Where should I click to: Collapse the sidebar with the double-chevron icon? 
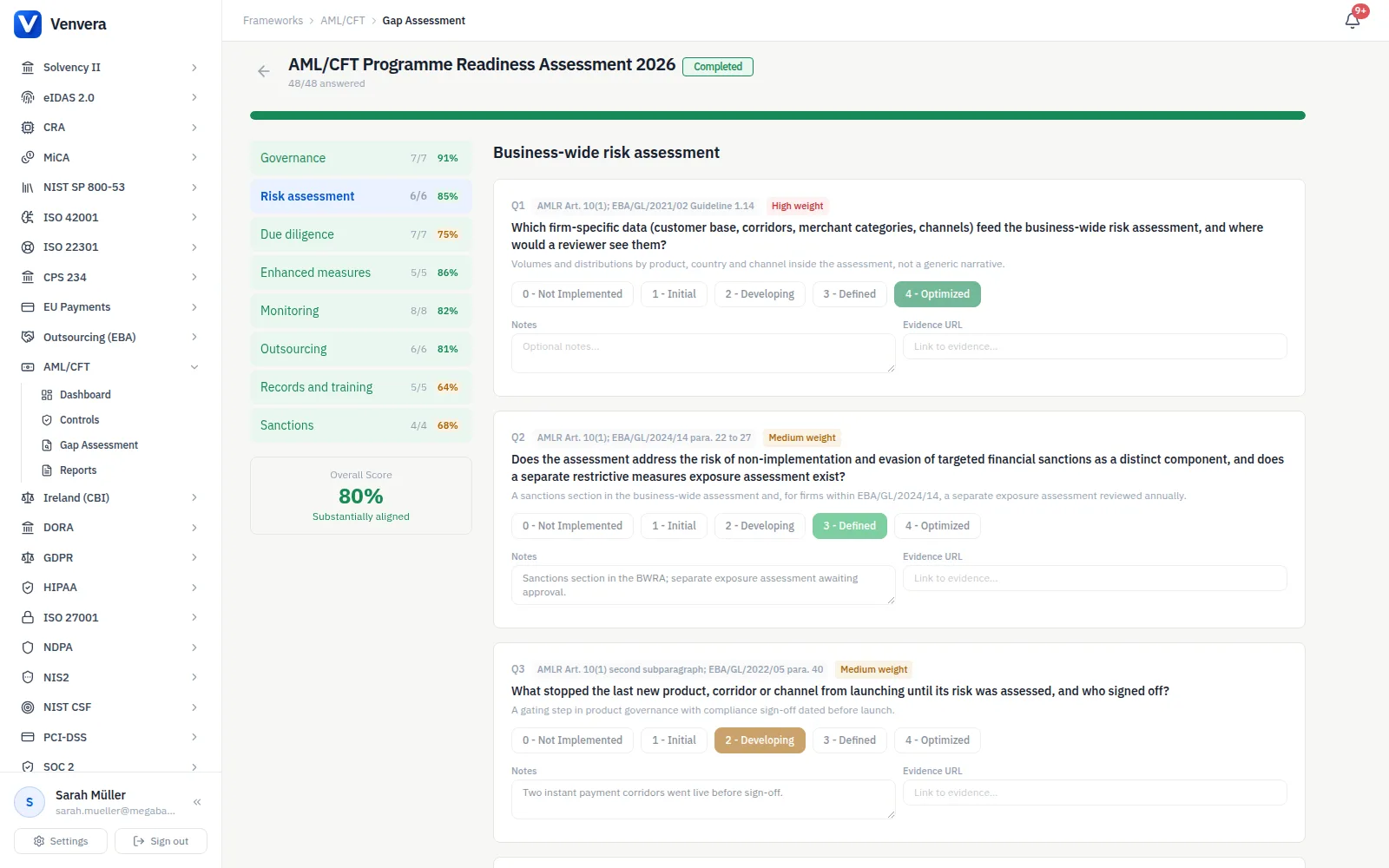tap(197, 802)
